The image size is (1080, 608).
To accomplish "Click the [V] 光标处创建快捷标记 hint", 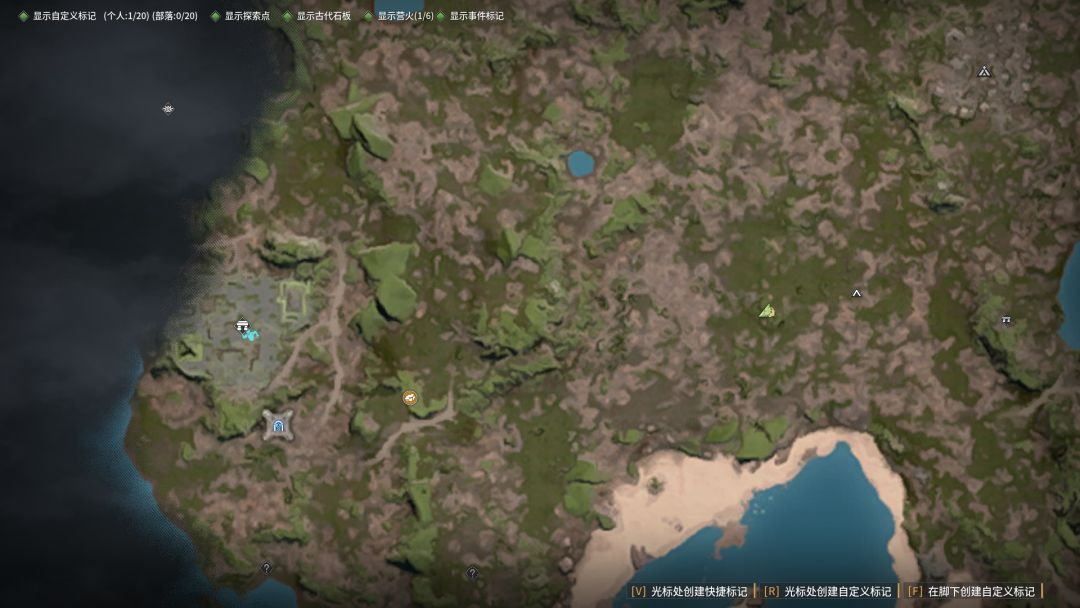I will (x=689, y=591).
